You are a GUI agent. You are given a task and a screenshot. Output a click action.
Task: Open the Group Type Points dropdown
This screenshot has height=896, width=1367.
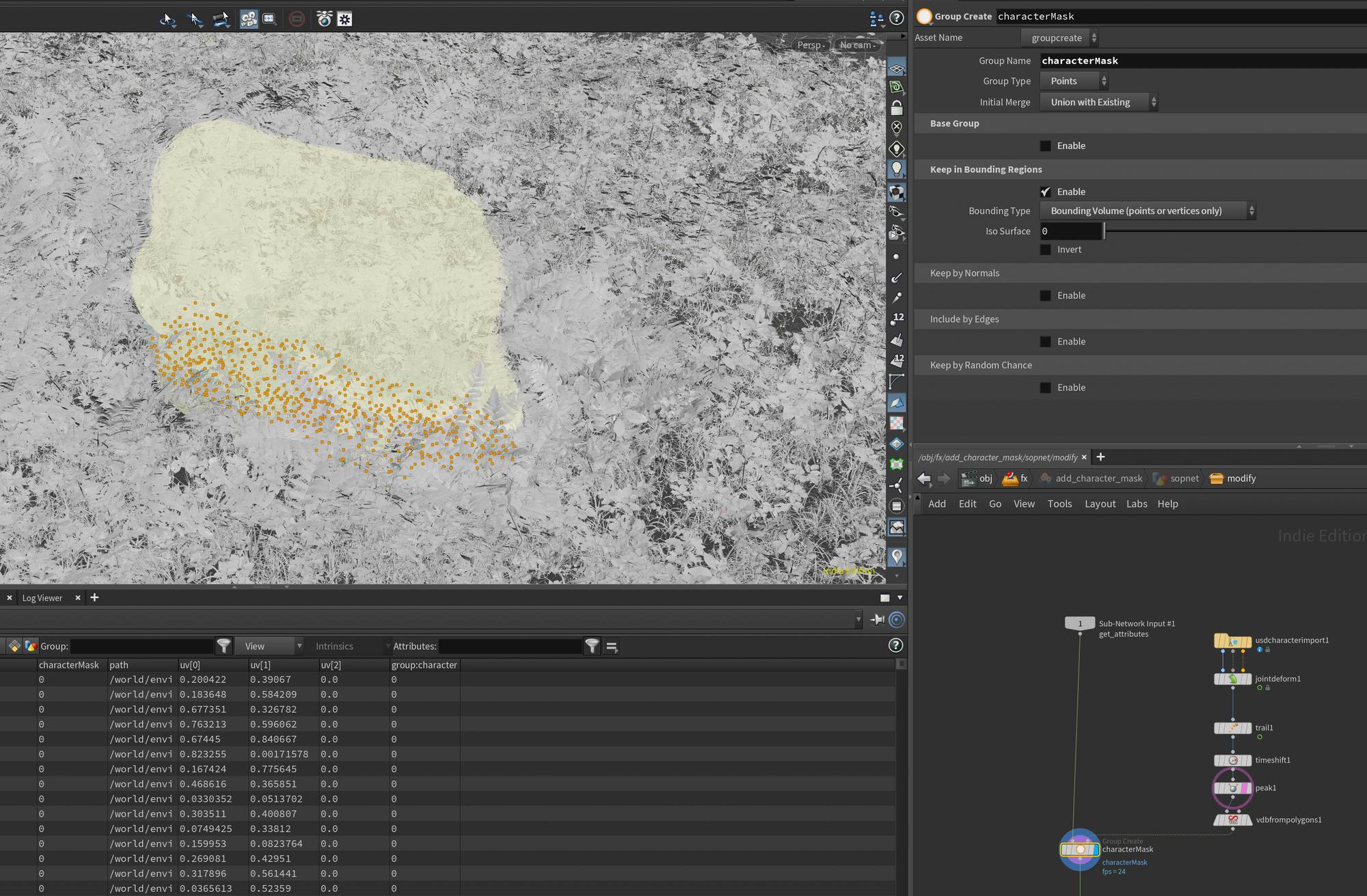pos(1074,81)
